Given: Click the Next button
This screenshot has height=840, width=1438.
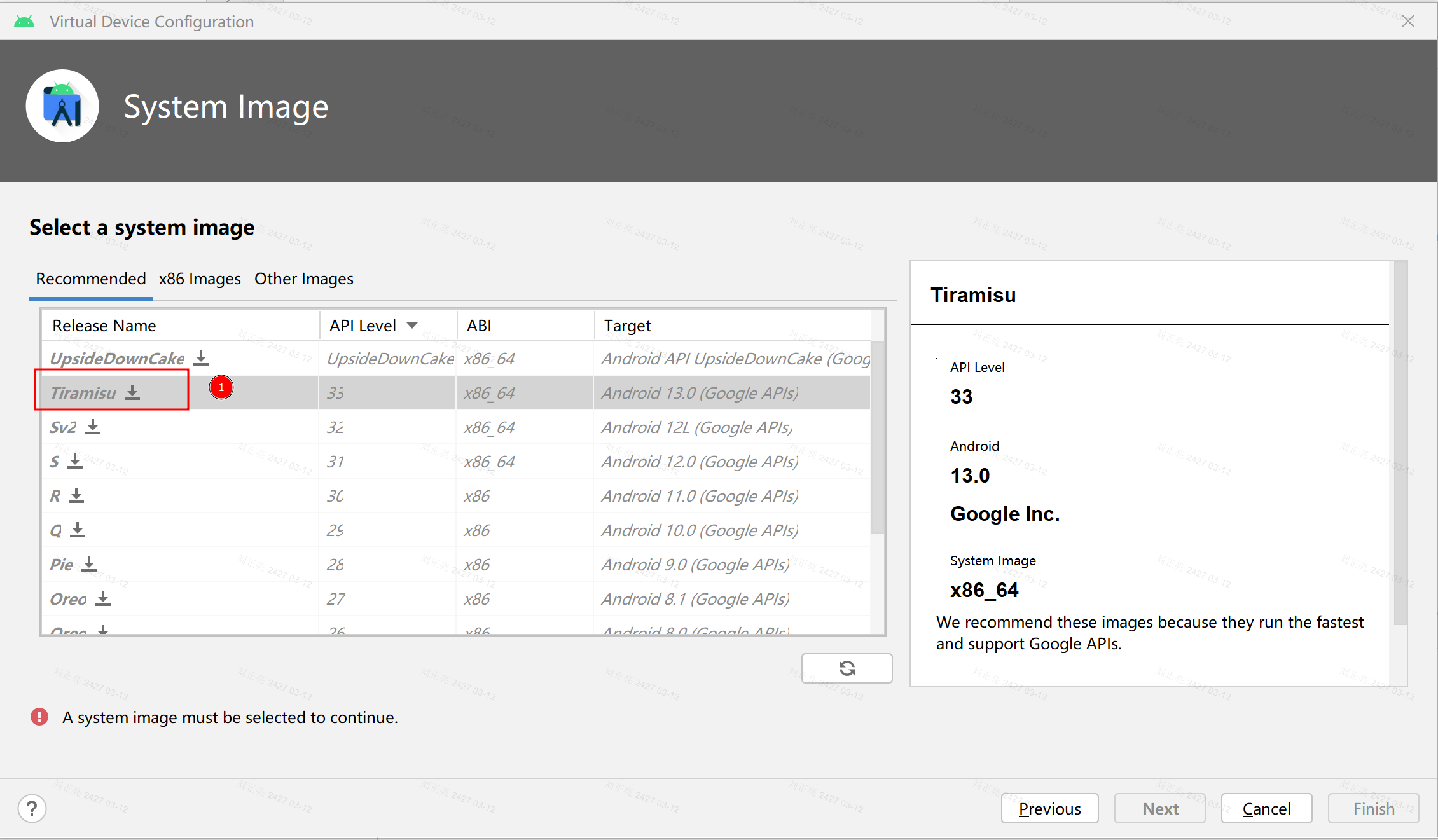Looking at the screenshot, I should [1160, 808].
